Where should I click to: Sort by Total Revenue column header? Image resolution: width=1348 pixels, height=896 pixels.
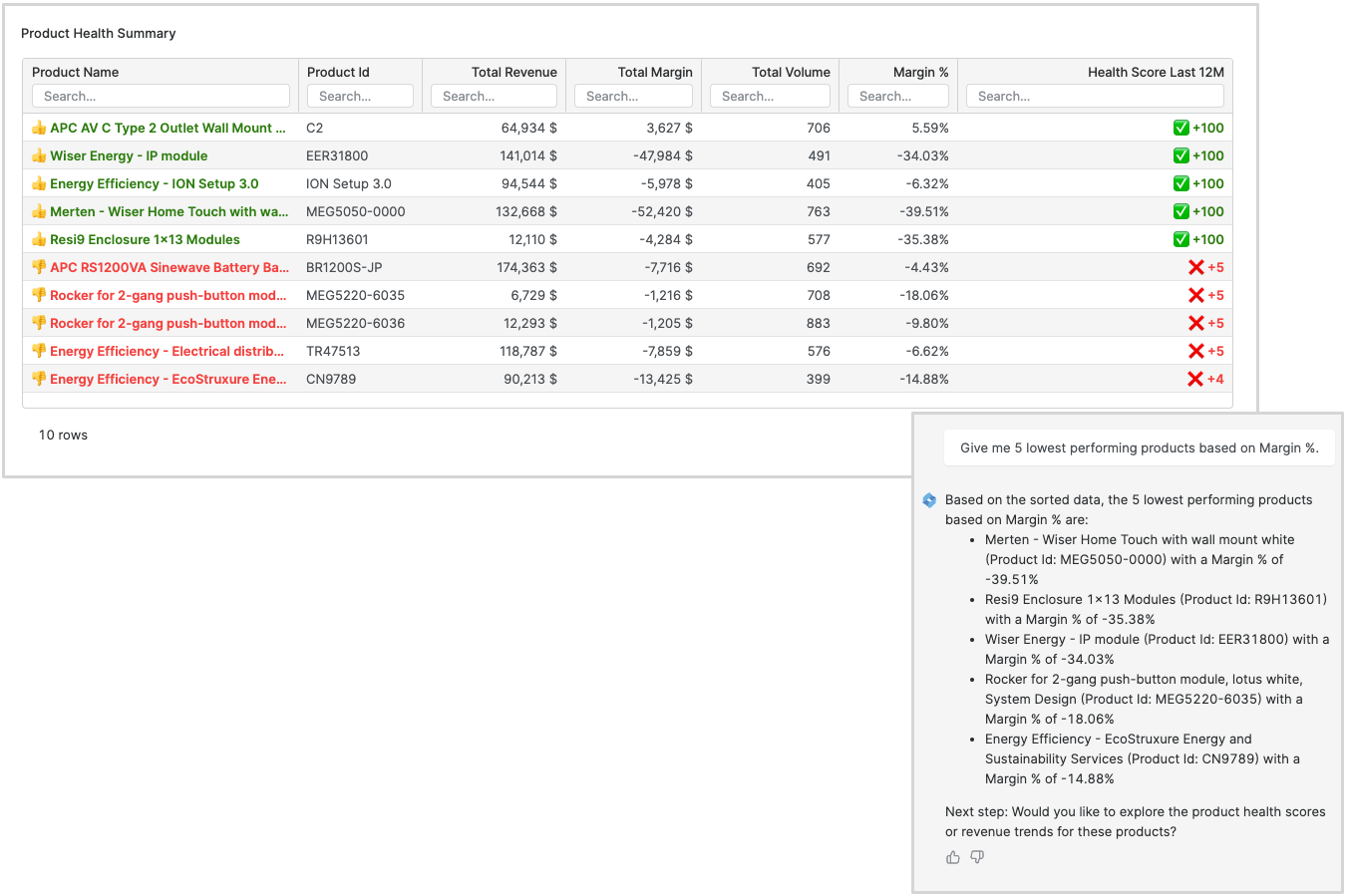click(513, 72)
